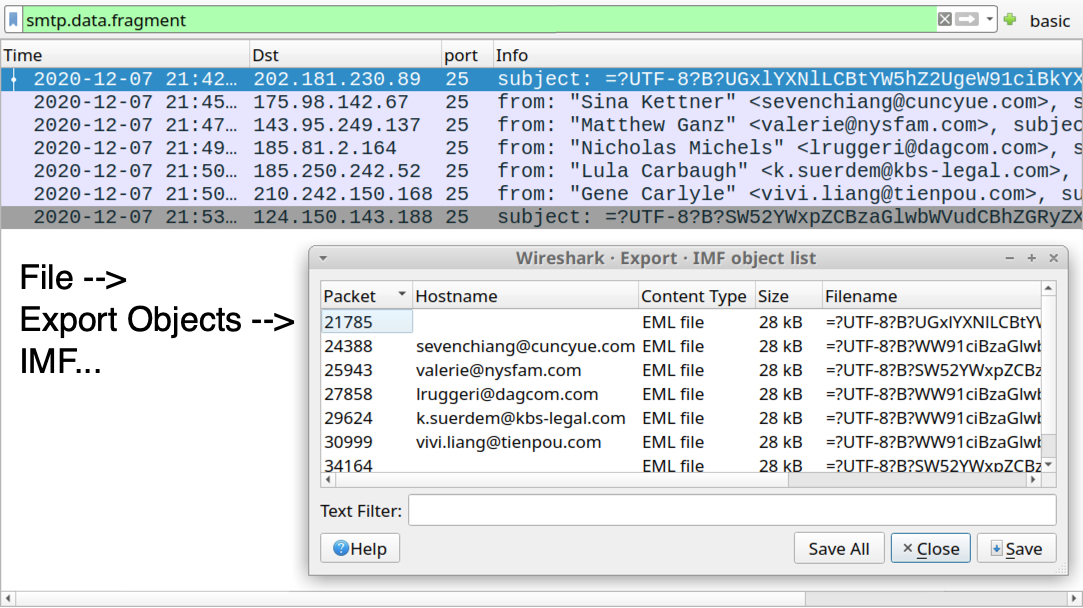Click the Close button in export dialog
The height and width of the screenshot is (608, 1083).
tap(930, 549)
